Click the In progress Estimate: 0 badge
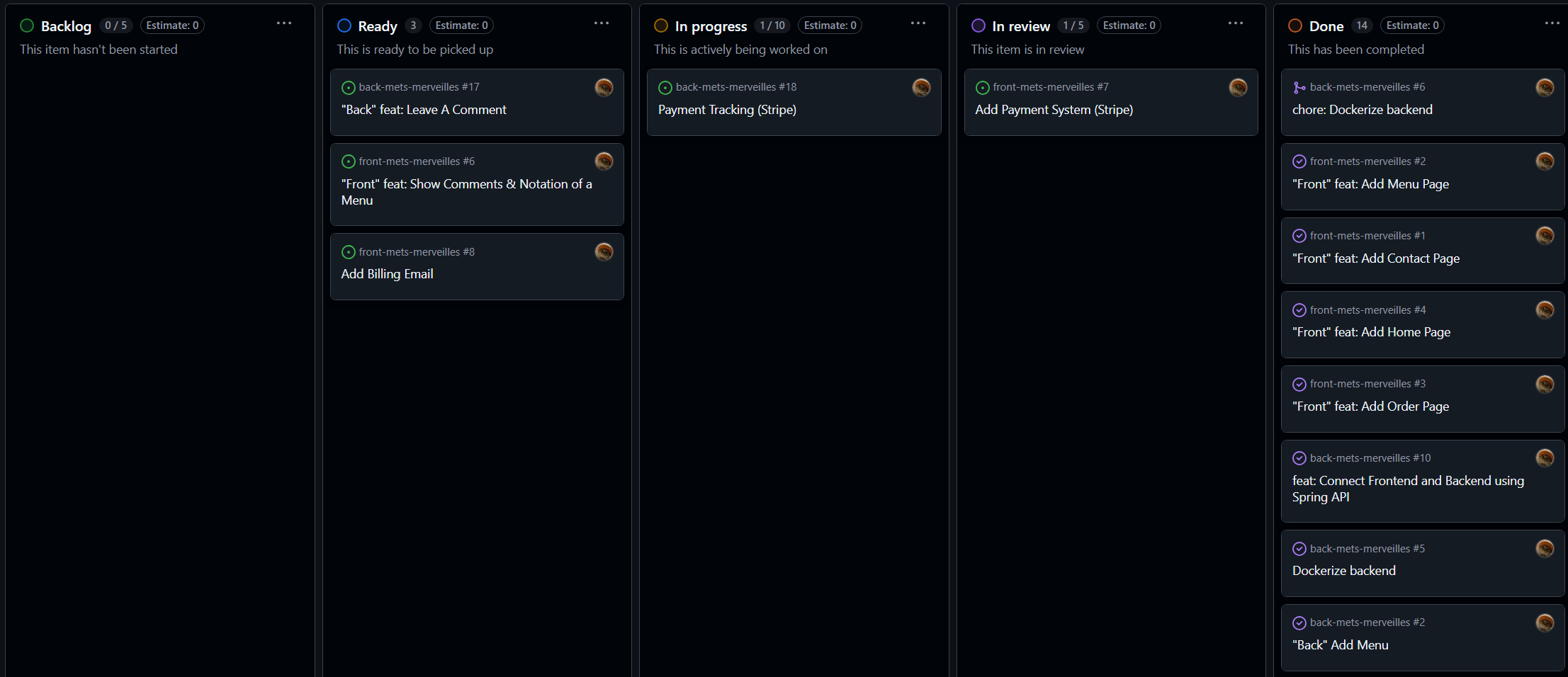Image resolution: width=1568 pixels, height=677 pixels. [x=830, y=25]
